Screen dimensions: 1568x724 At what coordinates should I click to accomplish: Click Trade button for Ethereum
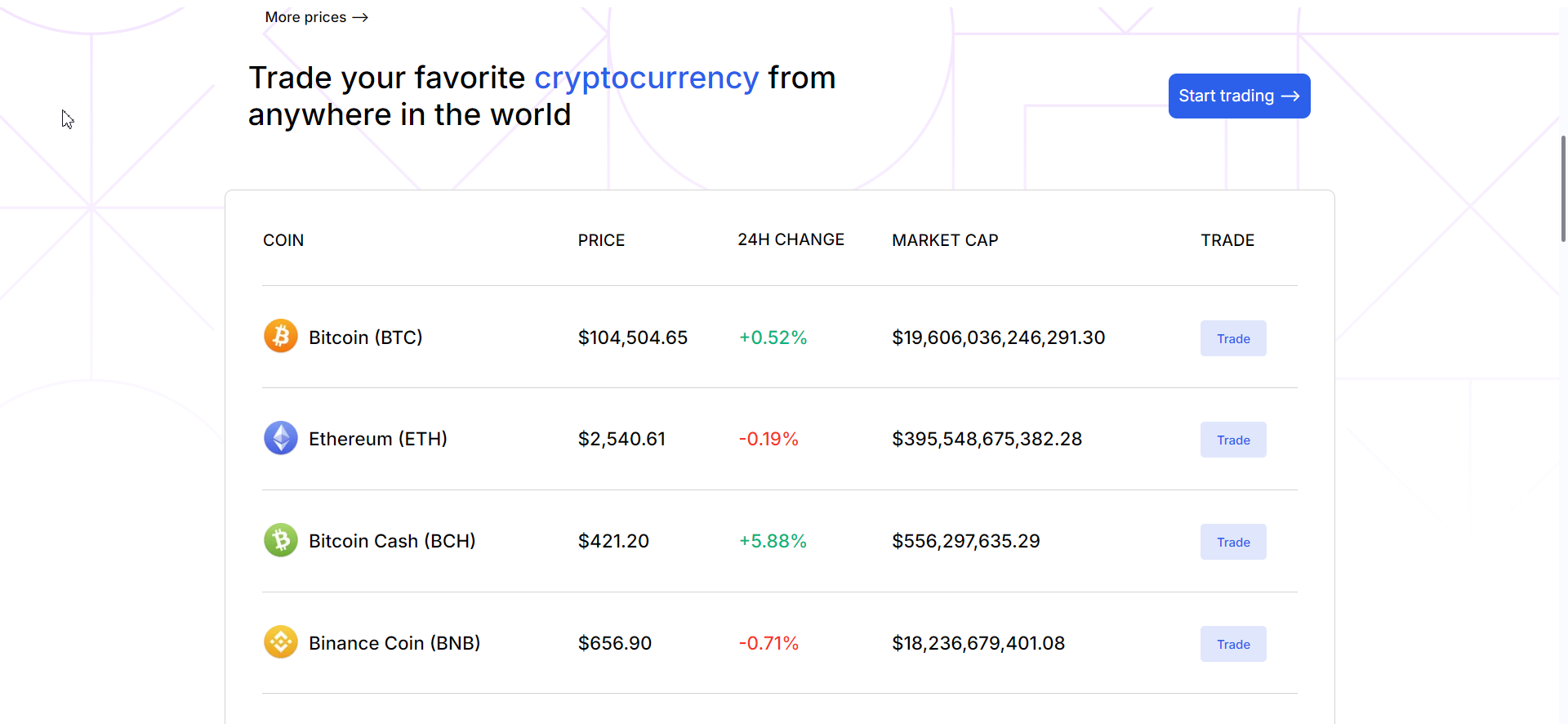pyautogui.click(x=1232, y=440)
